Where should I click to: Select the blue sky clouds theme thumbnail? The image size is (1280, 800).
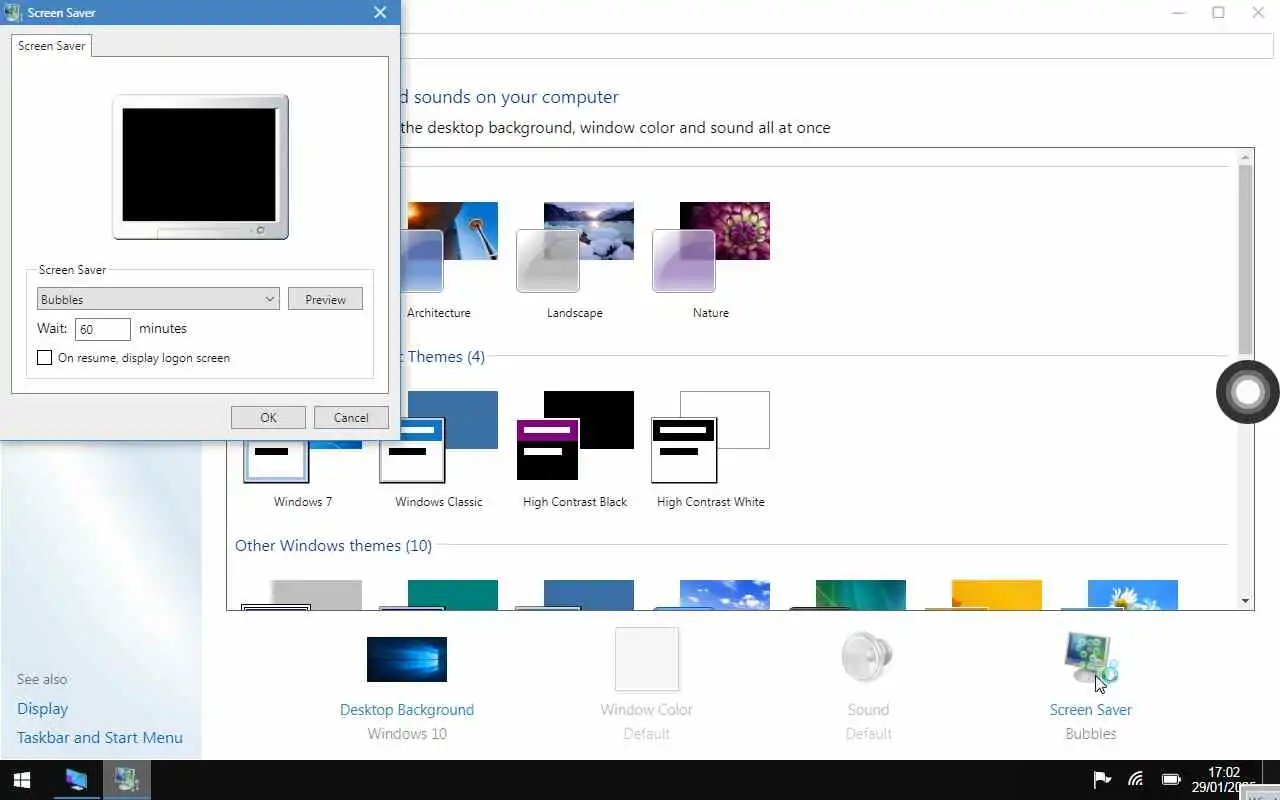(711, 595)
